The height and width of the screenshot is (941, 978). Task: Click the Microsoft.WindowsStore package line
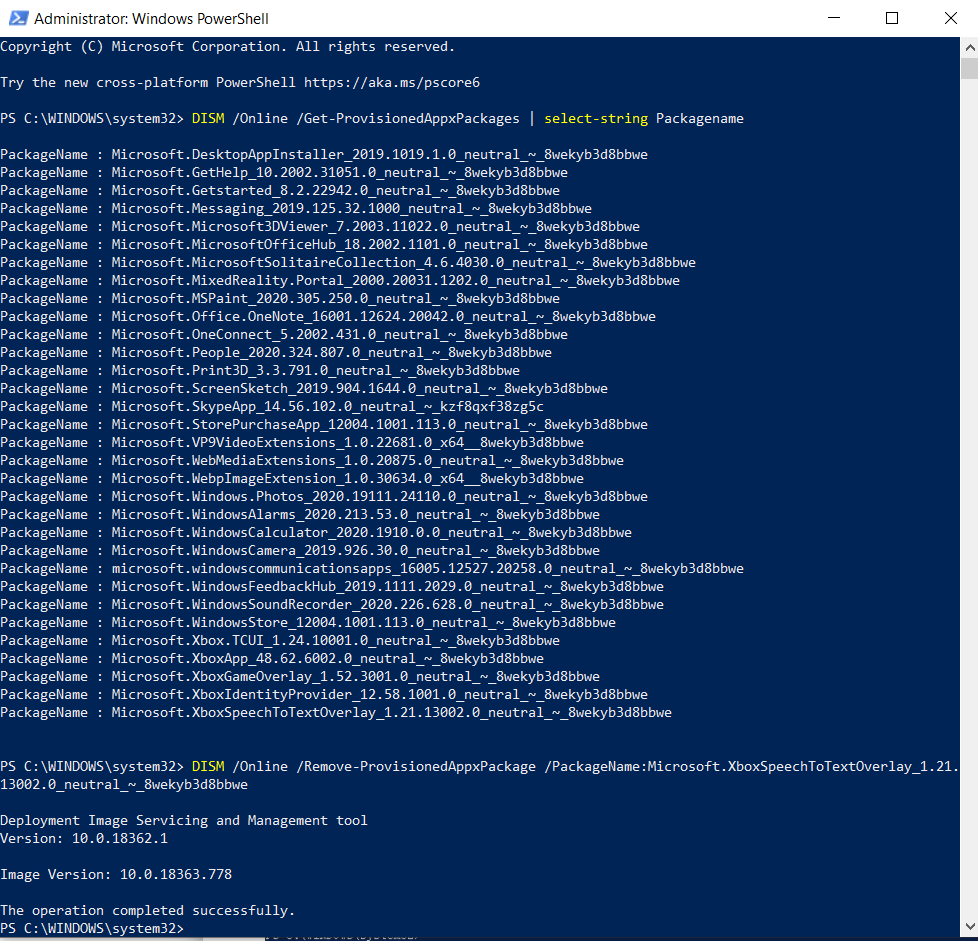[x=308, y=622]
